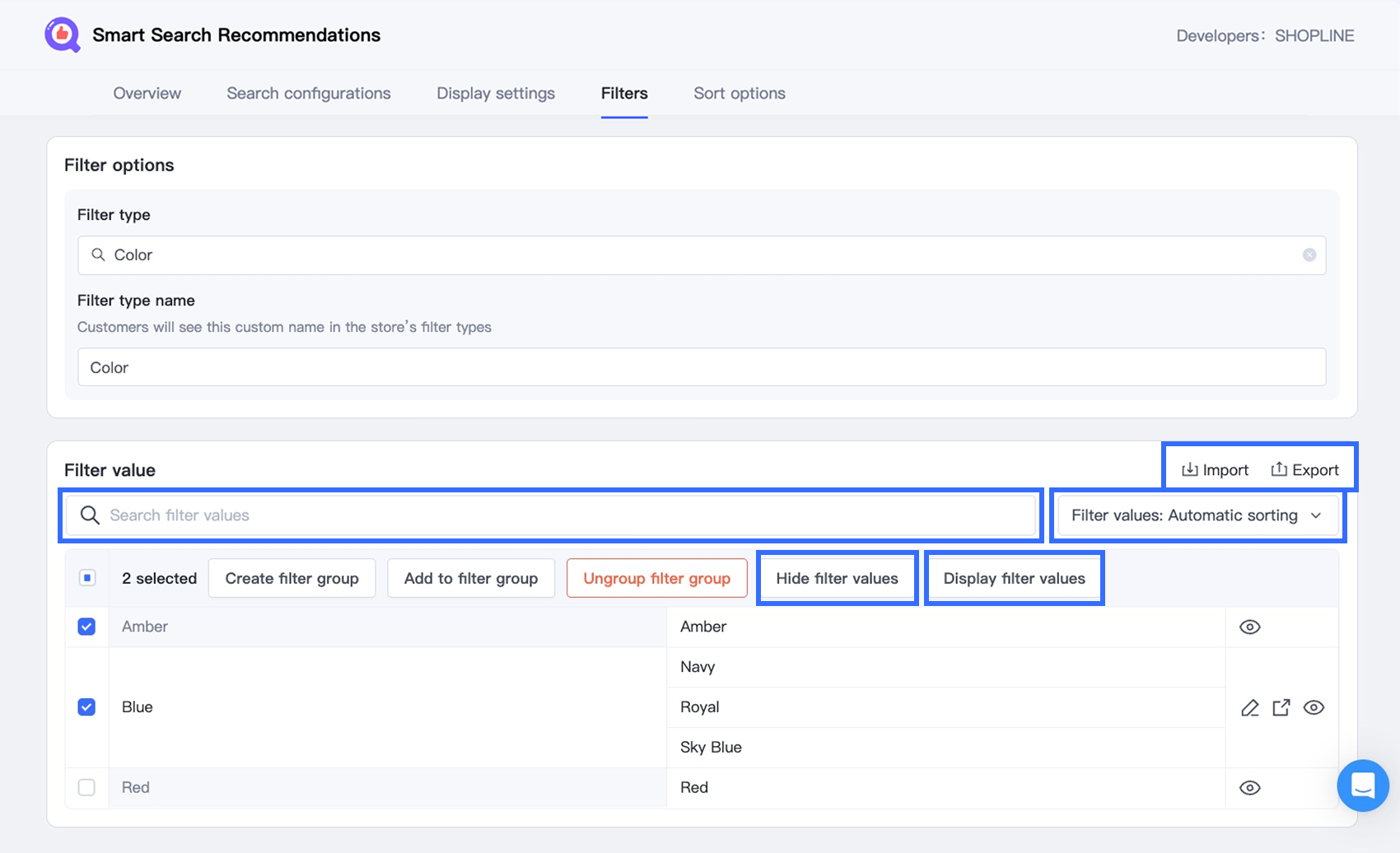Screen dimensions: 1400x853
Task: Toggle the select-all checkbox in header
Action: pos(87,578)
